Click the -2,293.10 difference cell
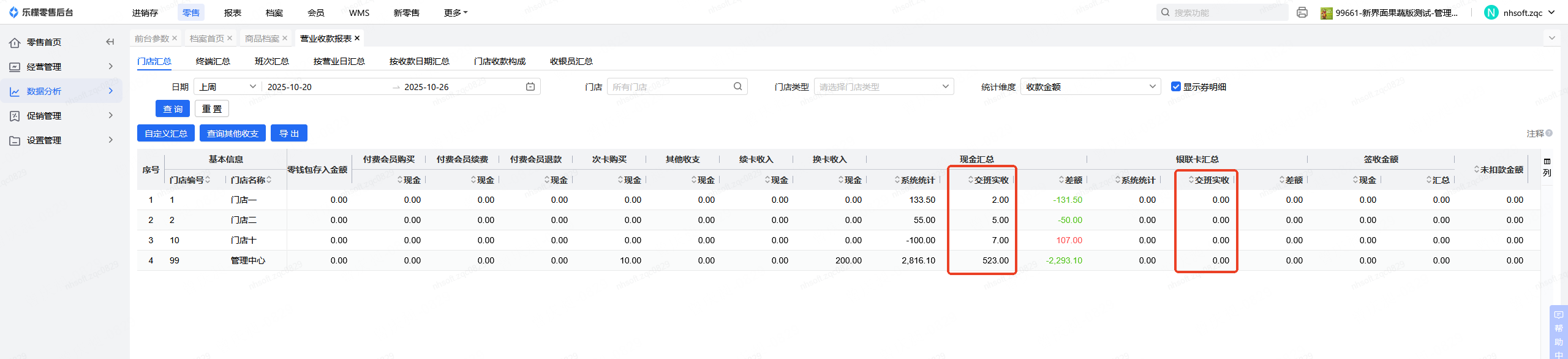The width and height of the screenshot is (1568, 359). coord(1064,260)
